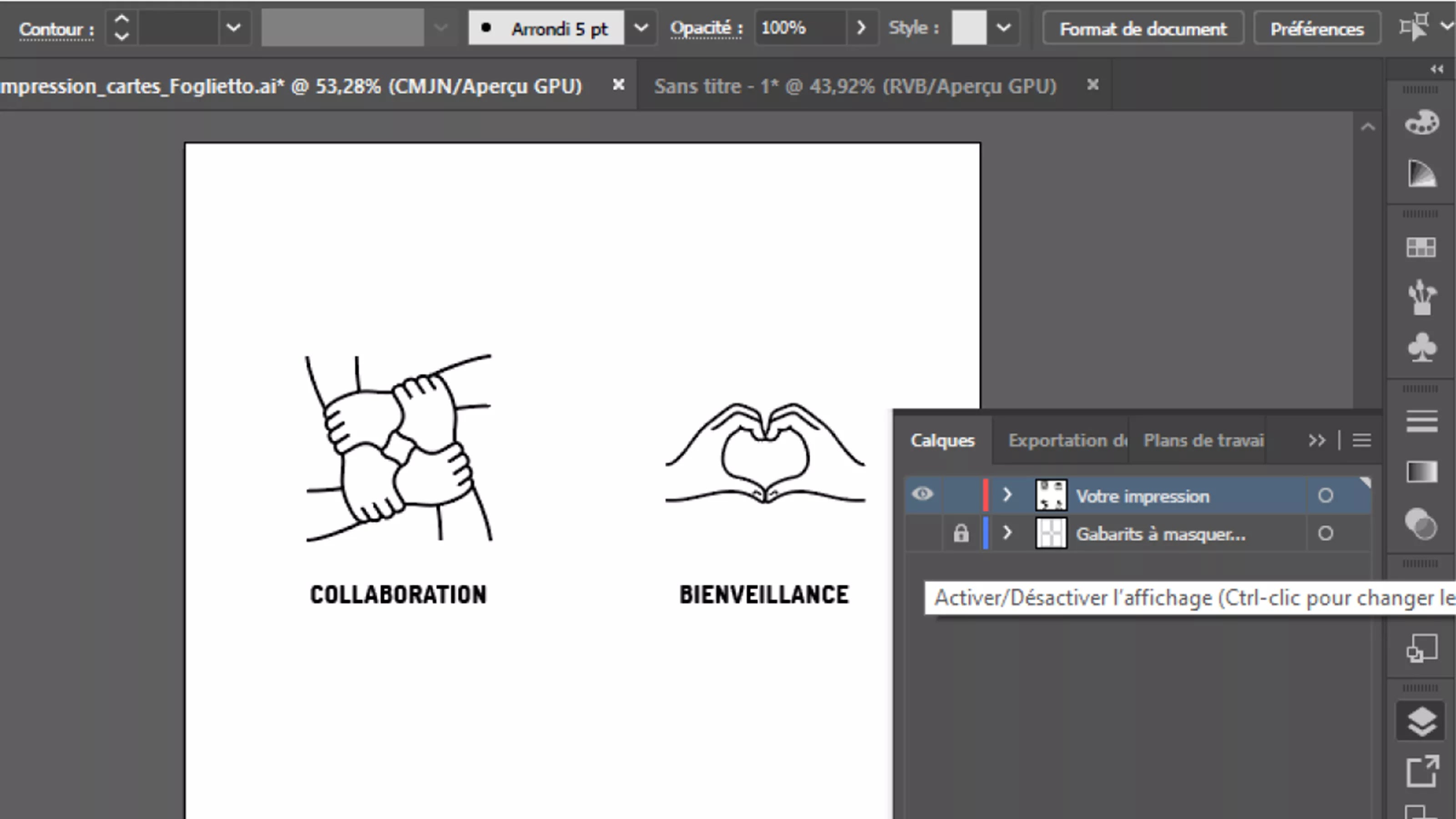Expand 'Gabarits à masquer...' layer group

[x=1007, y=533]
